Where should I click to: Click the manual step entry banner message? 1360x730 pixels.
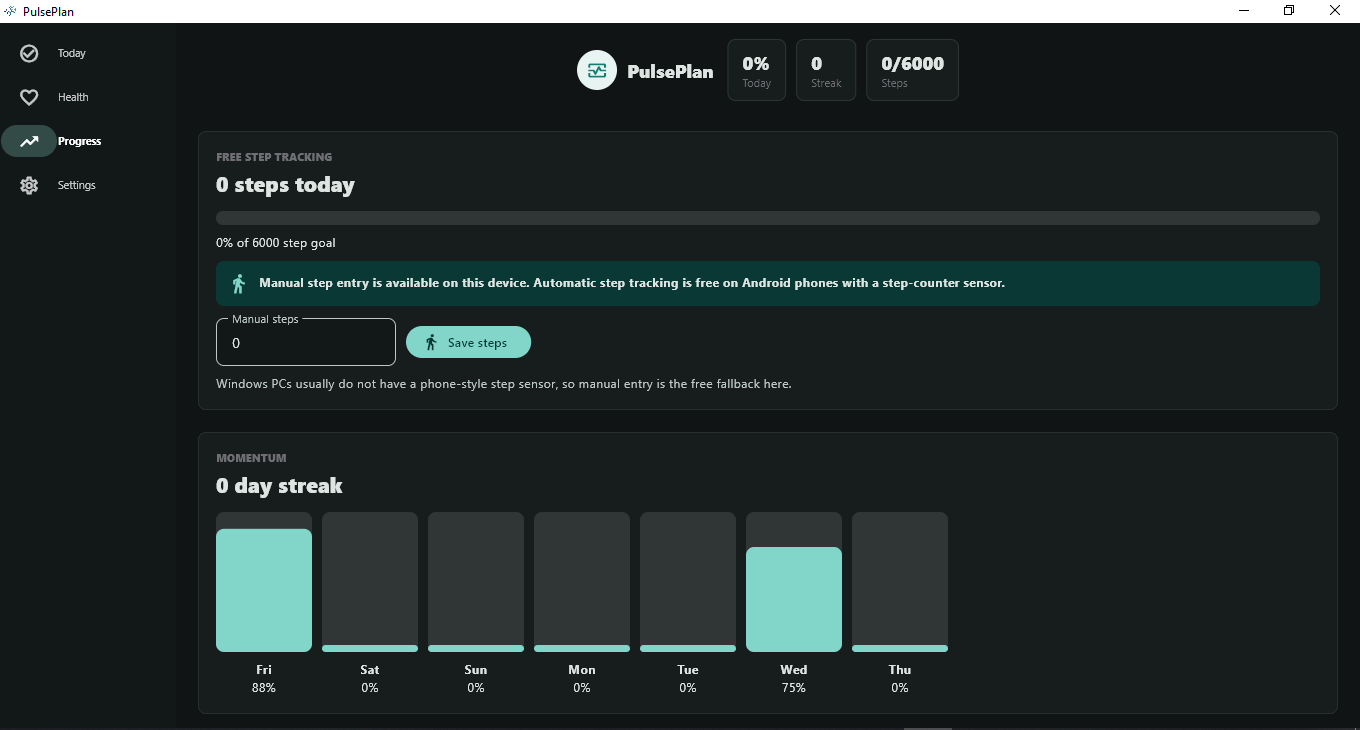click(x=632, y=283)
